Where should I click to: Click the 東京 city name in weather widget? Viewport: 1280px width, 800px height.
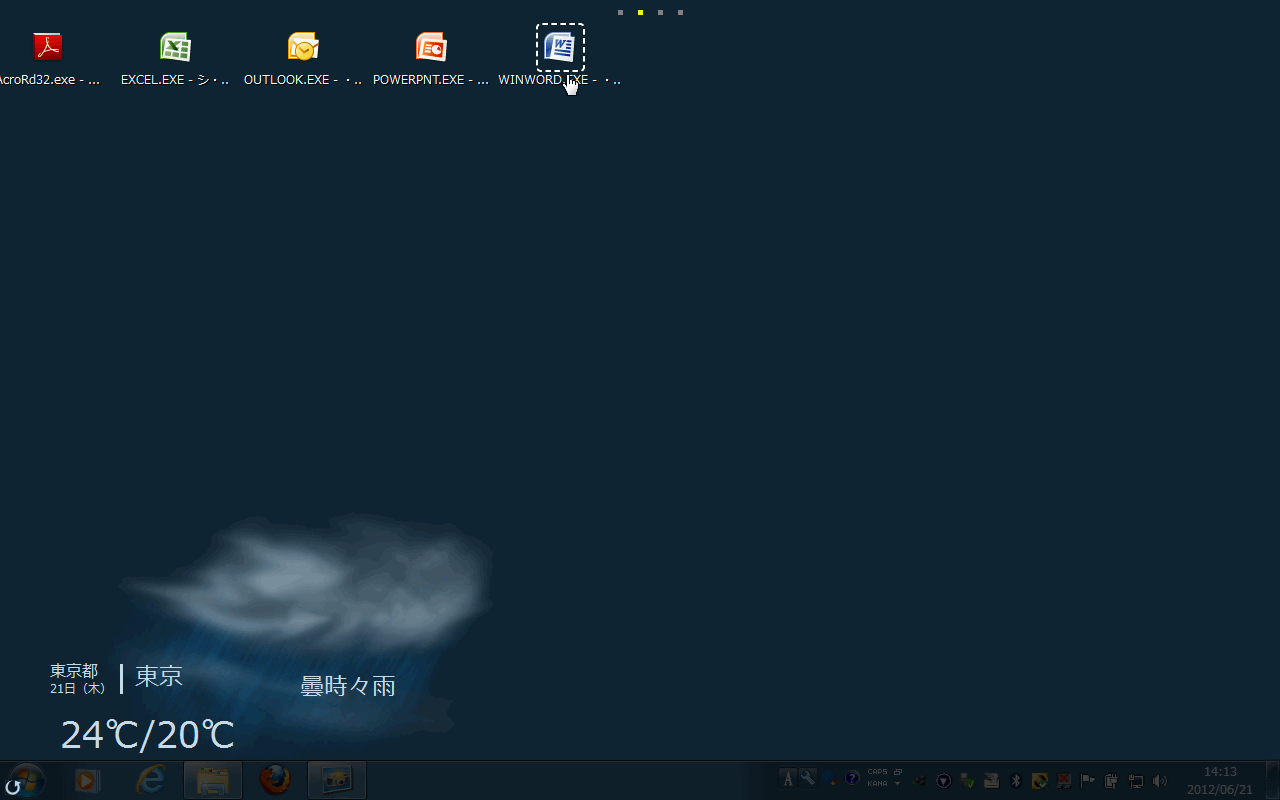pyautogui.click(x=159, y=677)
